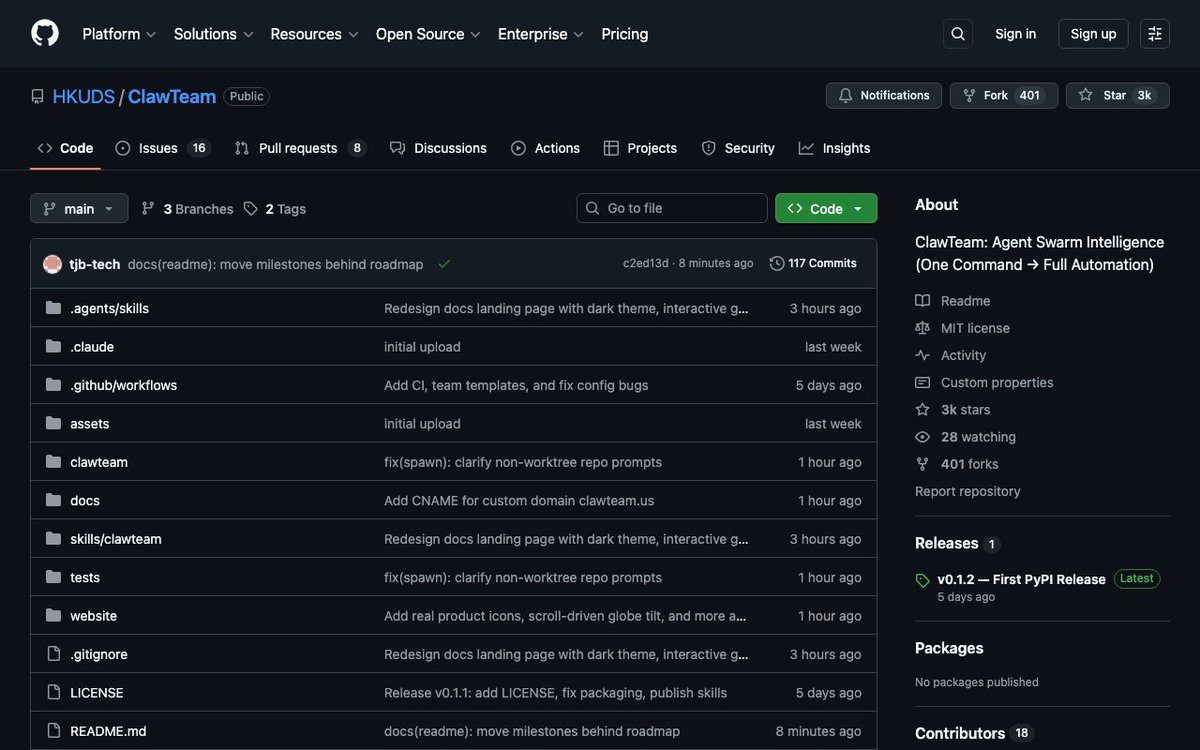Open the main branch selector dropdown
Image resolution: width=1200 pixels, height=750 pixels.
tap(79, 208)
